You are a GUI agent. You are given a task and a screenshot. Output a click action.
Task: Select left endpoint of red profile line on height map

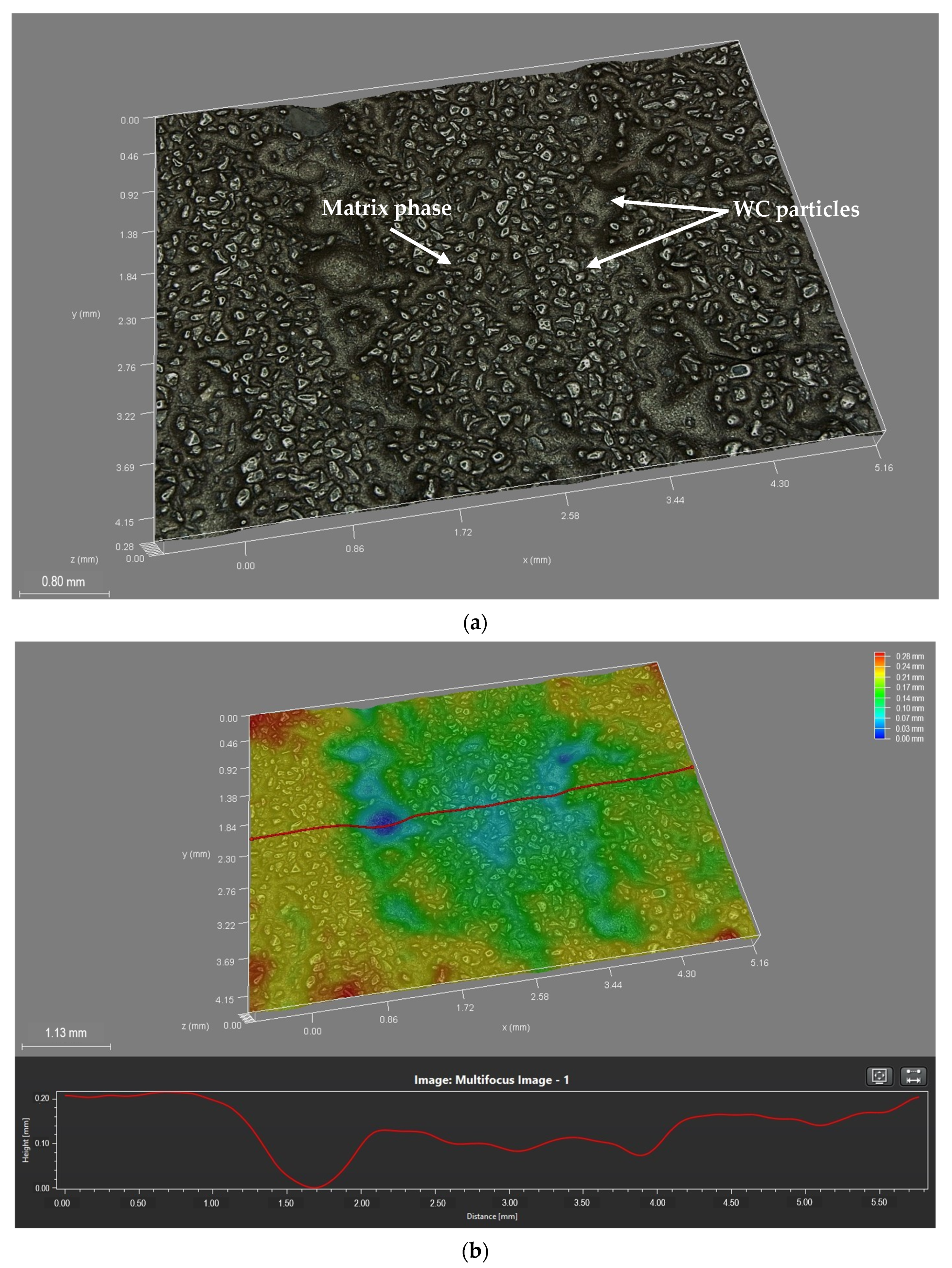coord(252,839)
